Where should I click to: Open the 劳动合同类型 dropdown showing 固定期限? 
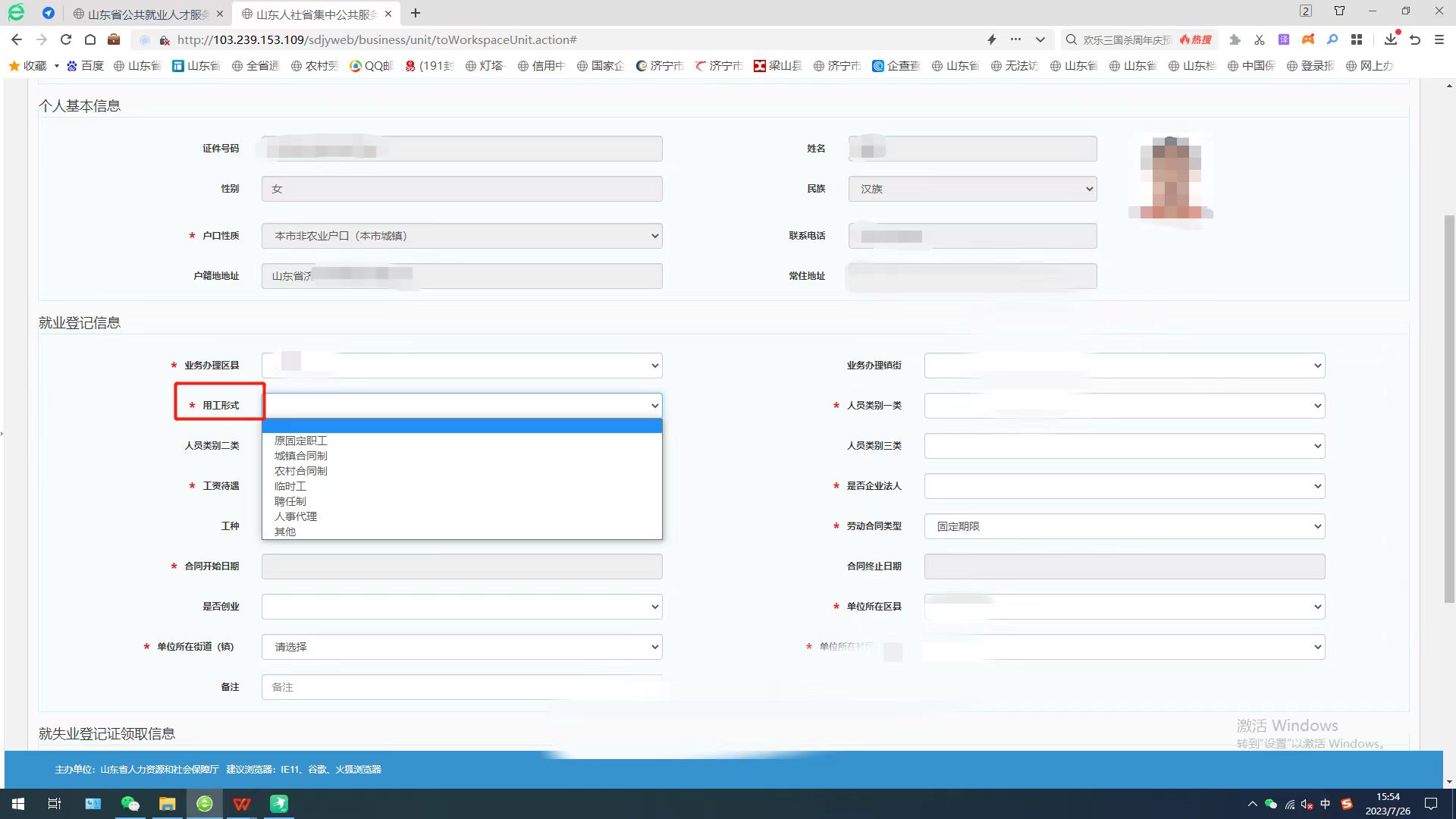pyautogui.click(x=1125, y=526)
